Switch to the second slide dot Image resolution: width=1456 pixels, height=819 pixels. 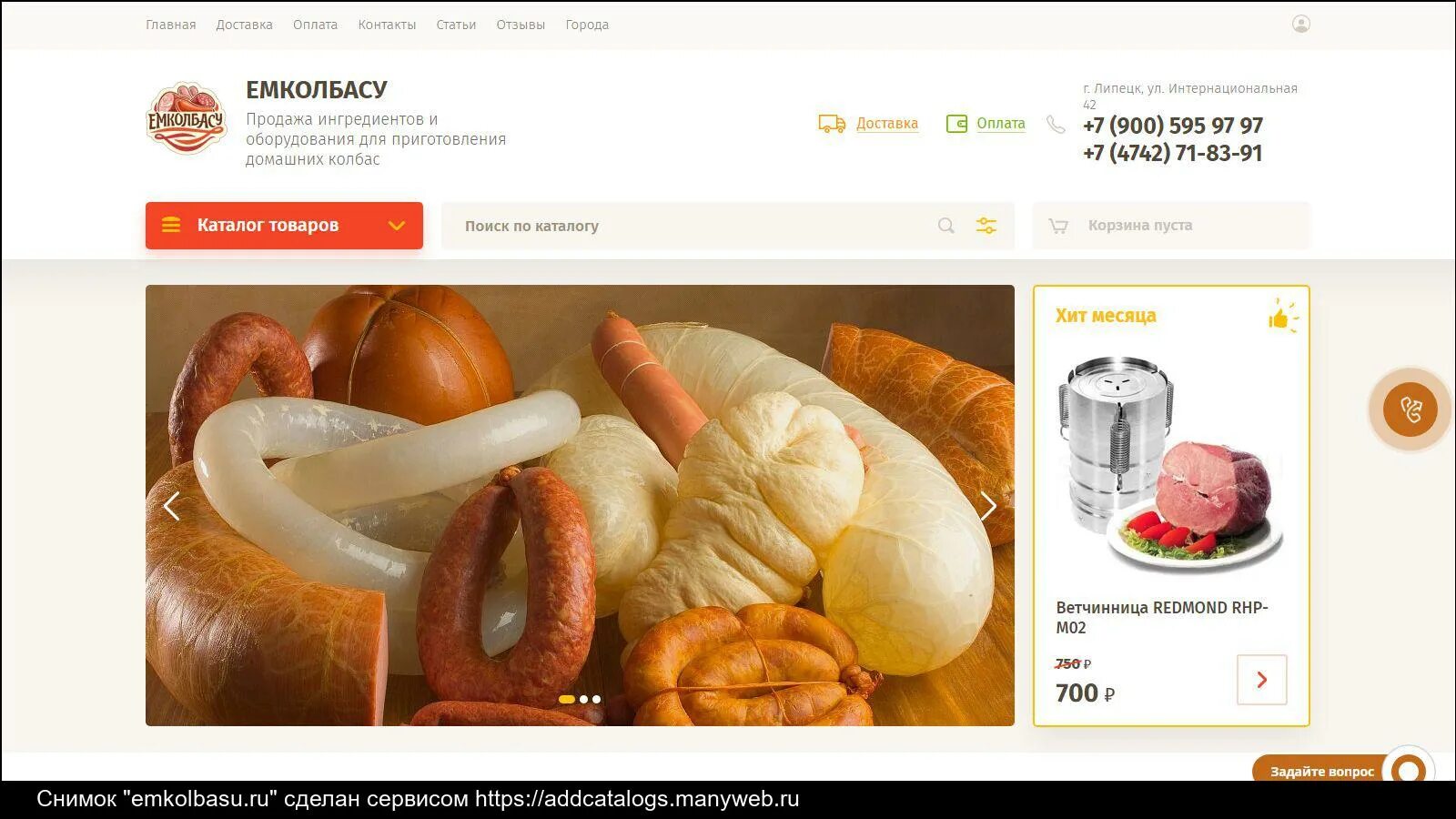[x=584, y=699]
